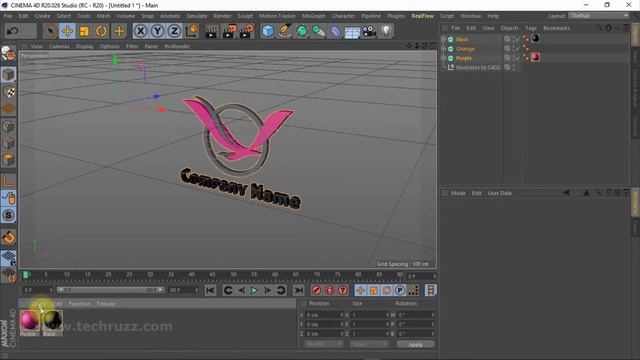This screenshot has width=640, height=360.
Task: Click the H rotation input field
Action: click(416, 315)
